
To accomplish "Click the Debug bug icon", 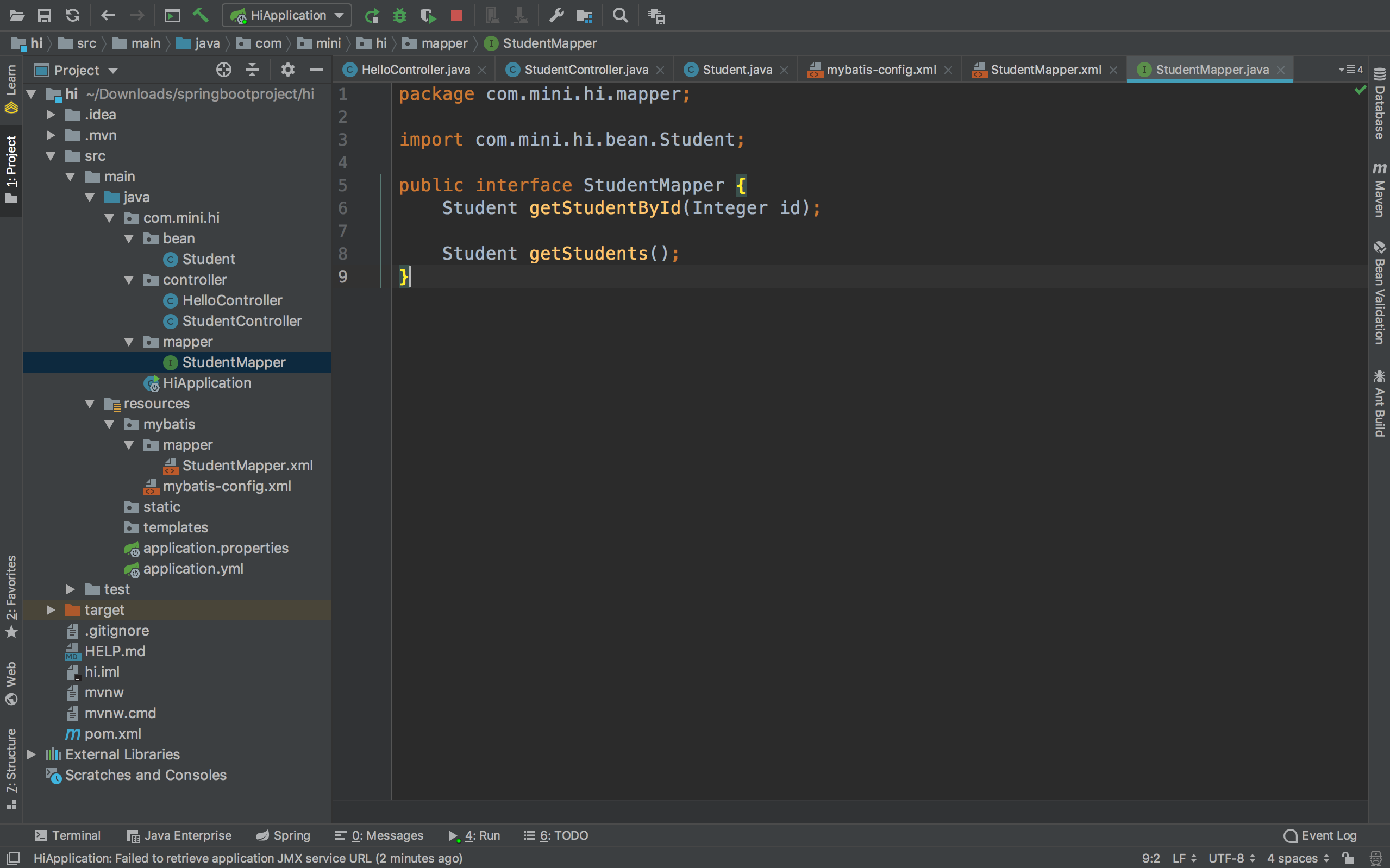I will tap(399, 16).
